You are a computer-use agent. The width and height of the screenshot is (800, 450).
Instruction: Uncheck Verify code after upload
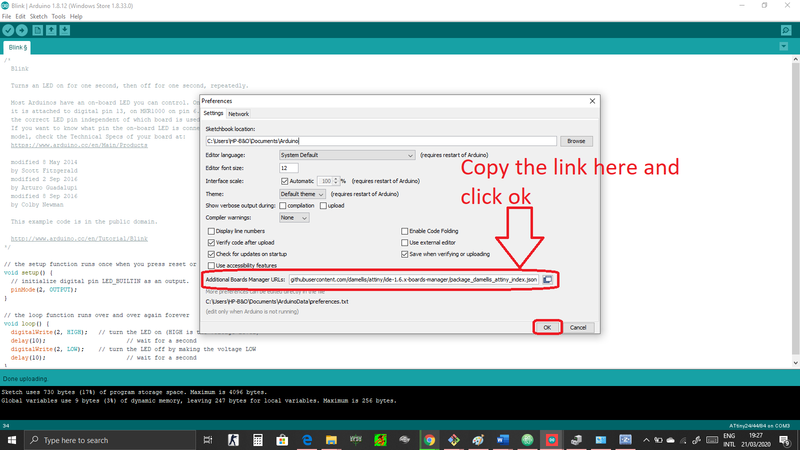pos(211,243)
